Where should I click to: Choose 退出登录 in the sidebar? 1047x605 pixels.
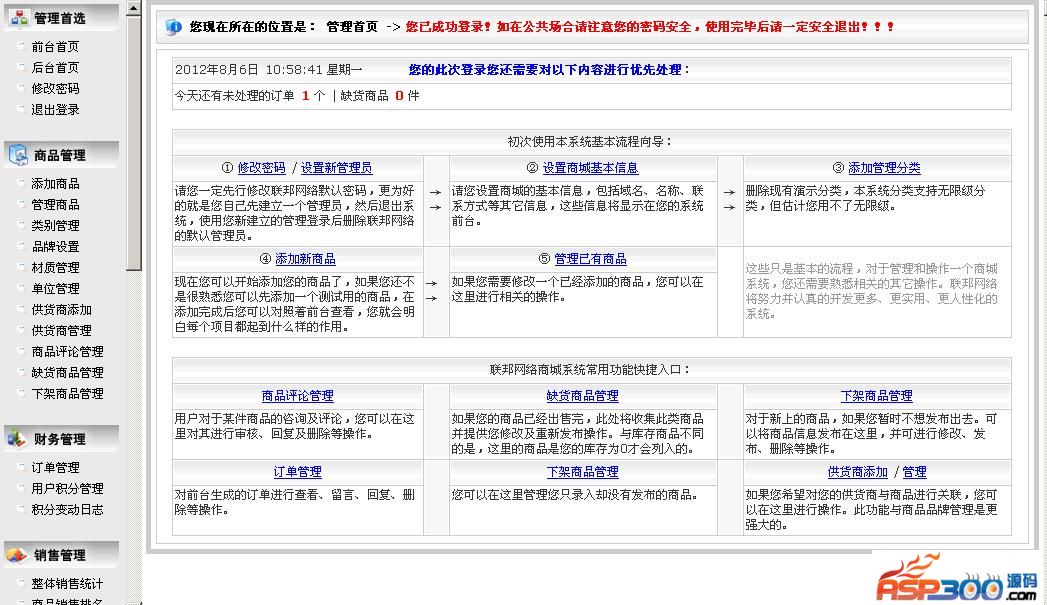(x=55, y=110)
